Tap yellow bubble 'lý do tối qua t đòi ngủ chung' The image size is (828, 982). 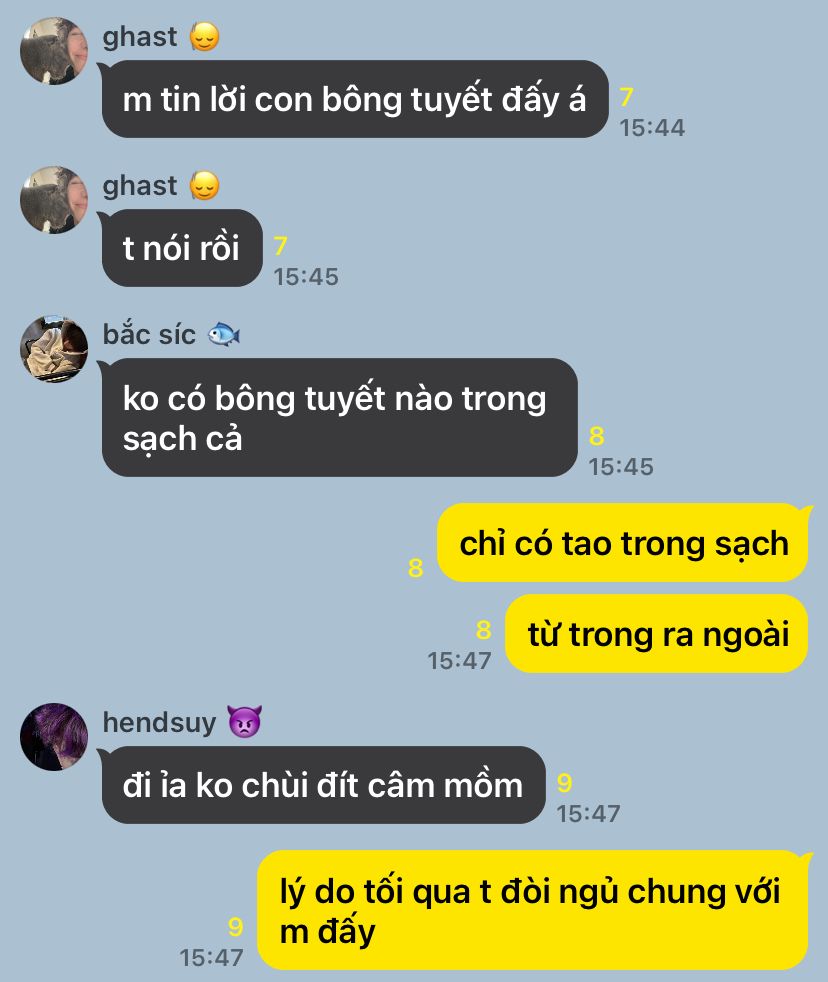pos(534,910)
